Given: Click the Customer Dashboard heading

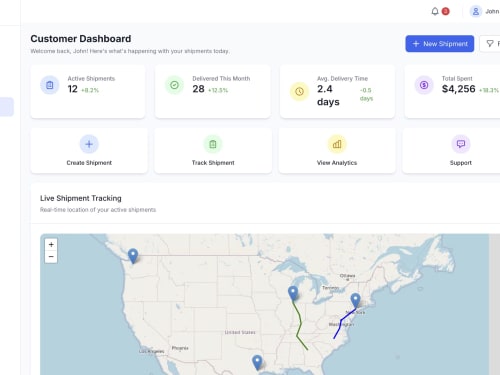Looking at the screenshot, I should [81, 39].
